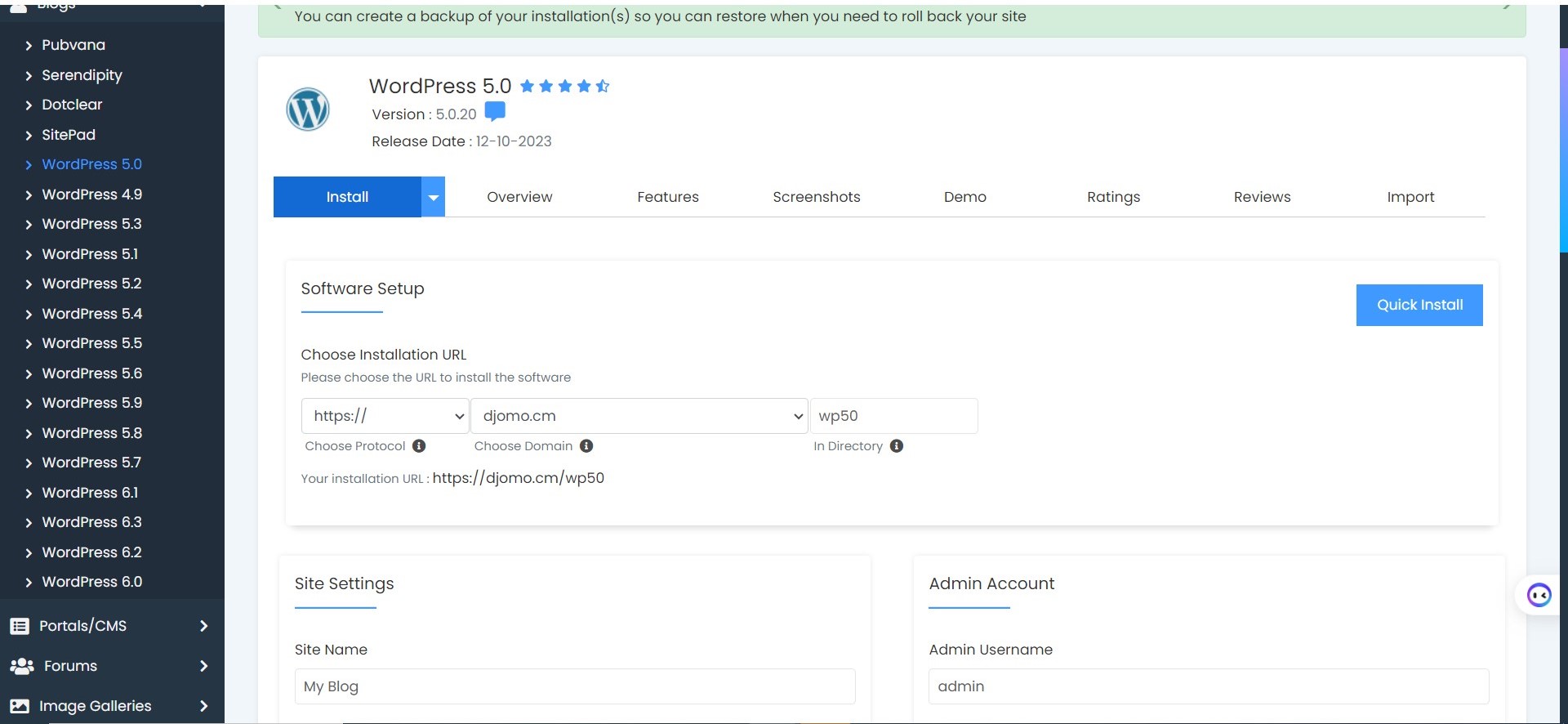Select WordPress 5.0 in sidebar
Image resolution: width=1568 pixels, height=724 pixels.
pyautogui.click(x=91, y=164)
